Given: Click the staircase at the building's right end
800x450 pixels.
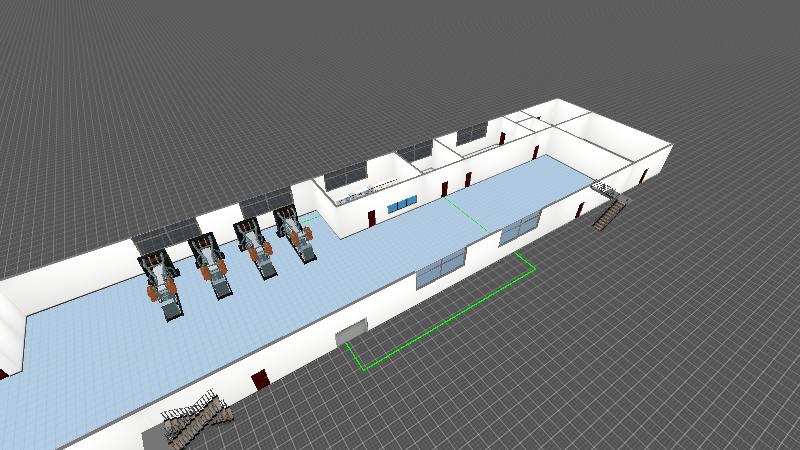Looking at the screenshot, I should click(608, 207).
